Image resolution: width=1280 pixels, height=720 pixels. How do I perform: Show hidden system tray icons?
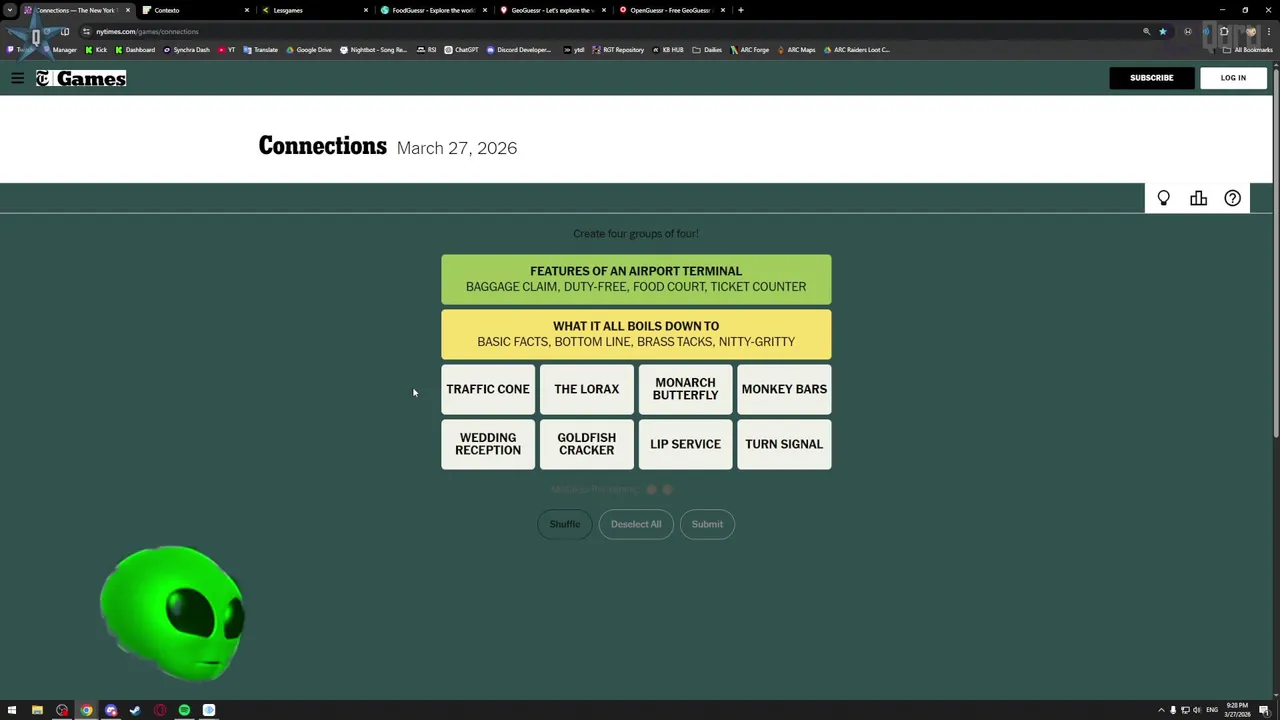click(1161, 710)
